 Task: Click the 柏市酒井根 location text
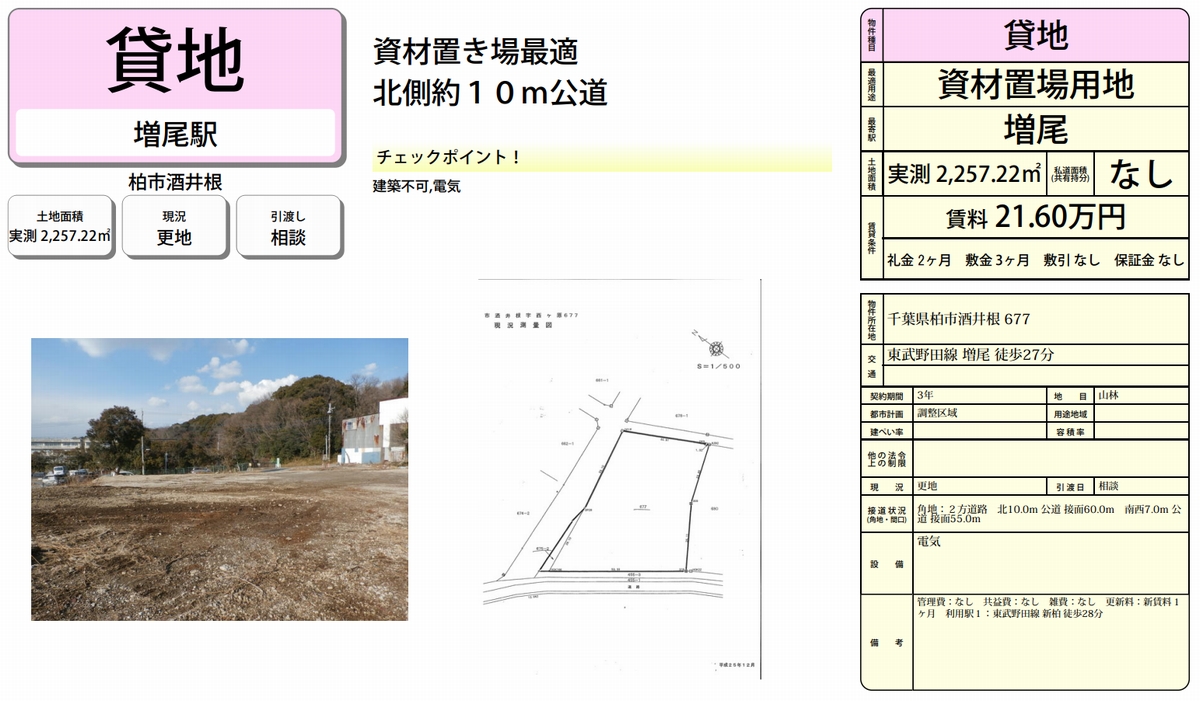pos(175,181)
